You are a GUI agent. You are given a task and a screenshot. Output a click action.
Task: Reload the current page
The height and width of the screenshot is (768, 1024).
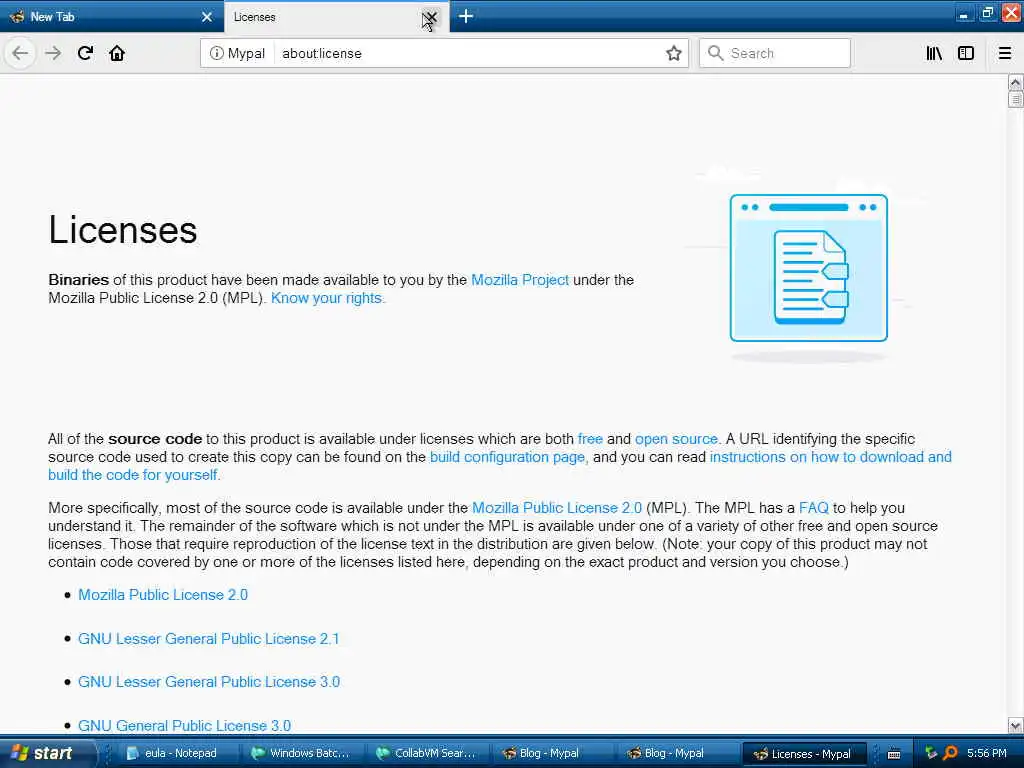[x=85, y=53]
